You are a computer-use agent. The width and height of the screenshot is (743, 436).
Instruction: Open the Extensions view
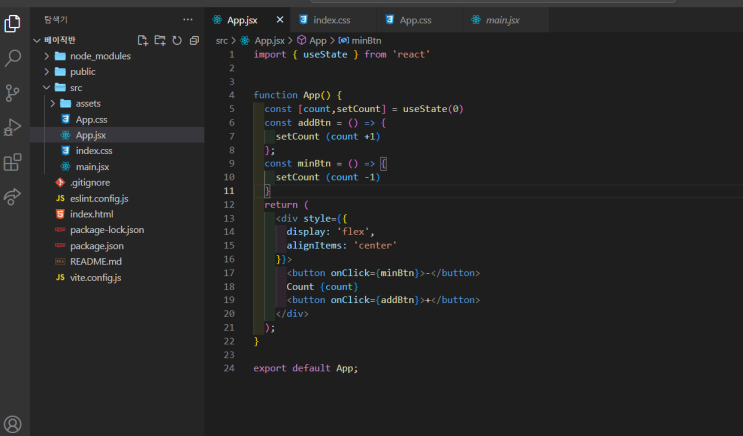point(13,161)
